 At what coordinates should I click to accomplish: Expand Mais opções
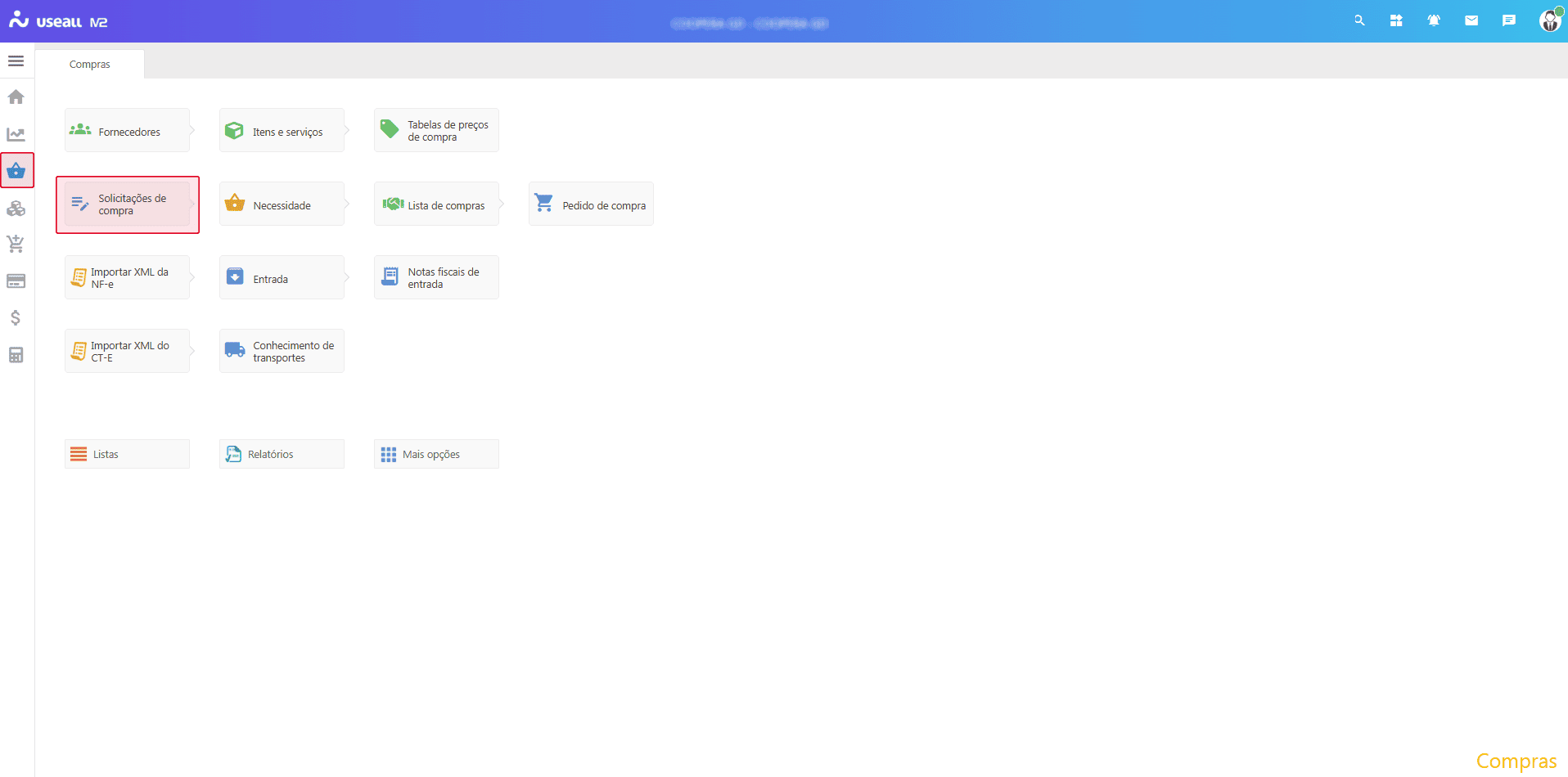pos(436,454)
